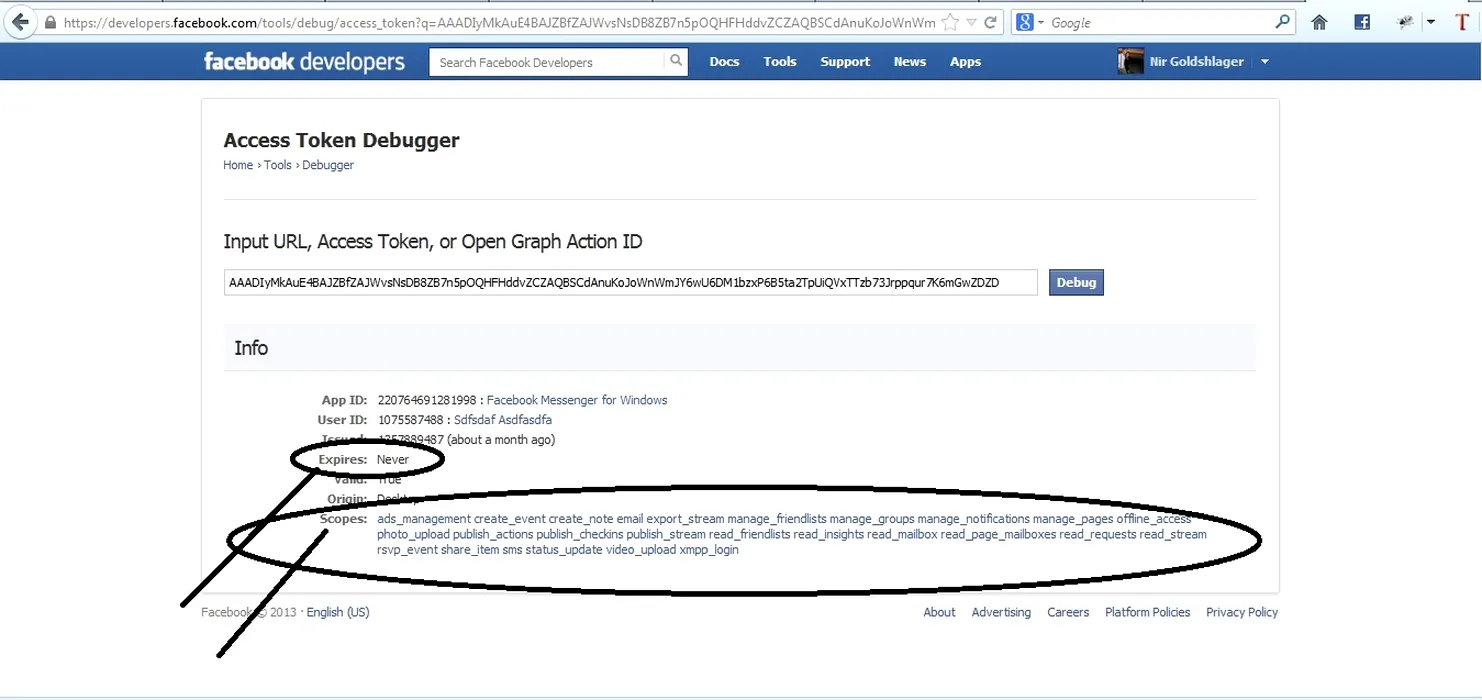This screenshot has height=700, width=1482.
Task: Click the "Access Token Debugger" heading
Action: pyautogui.click(x=341, y=140)
